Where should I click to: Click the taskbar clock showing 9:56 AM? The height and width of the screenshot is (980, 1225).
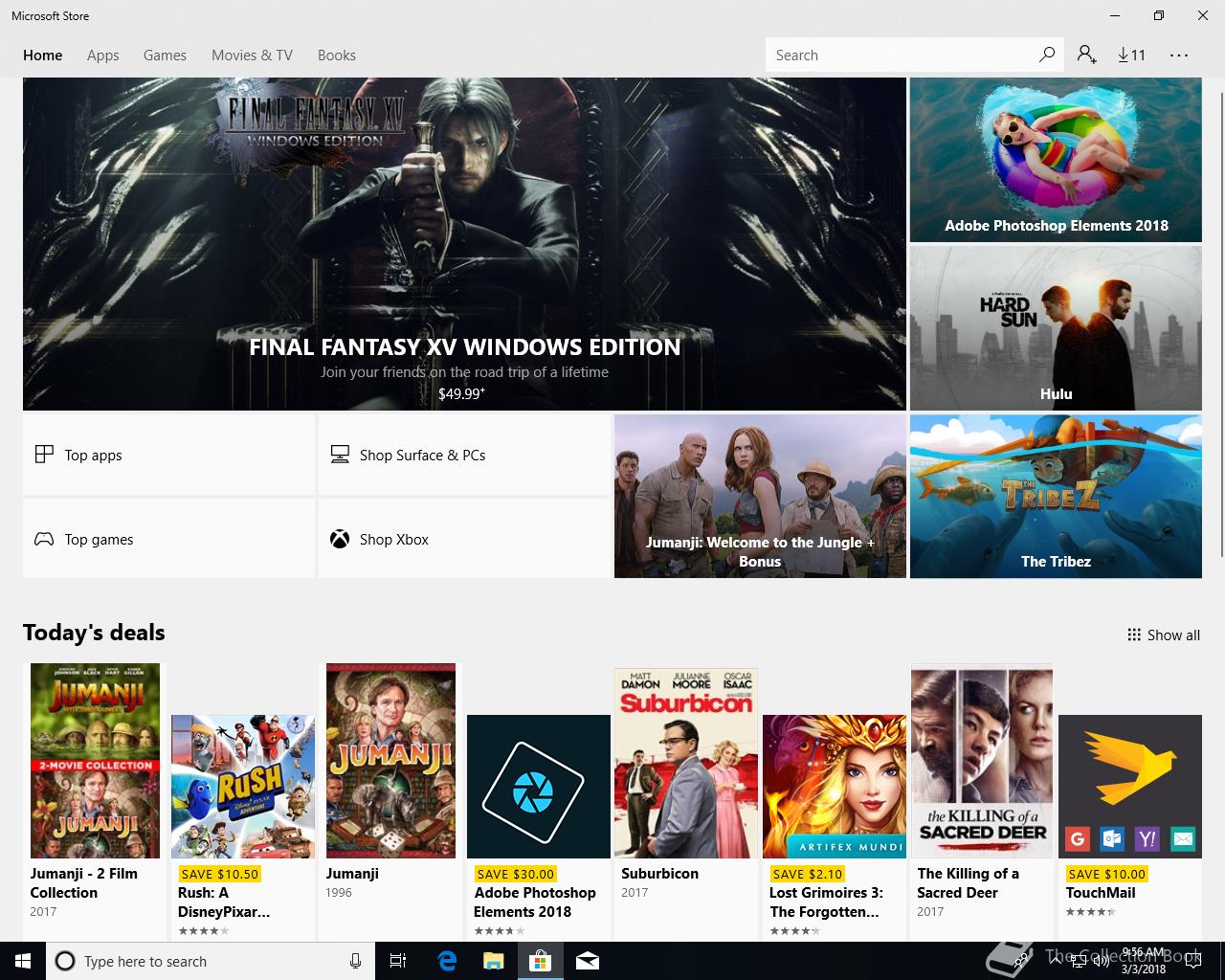click(1144, 960)
